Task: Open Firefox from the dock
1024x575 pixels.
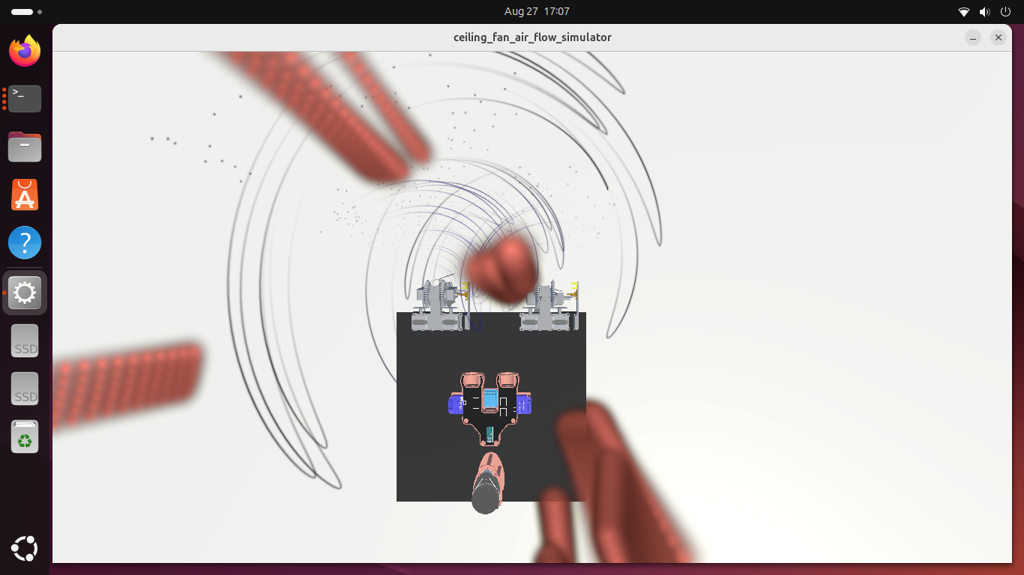Action: [25, 51]
